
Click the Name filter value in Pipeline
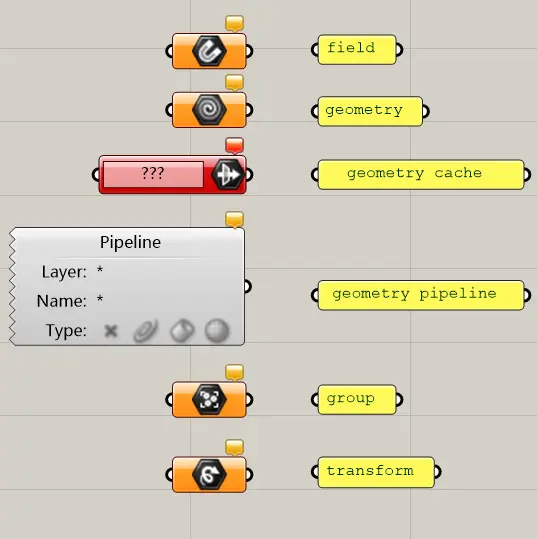click(100, 299)
